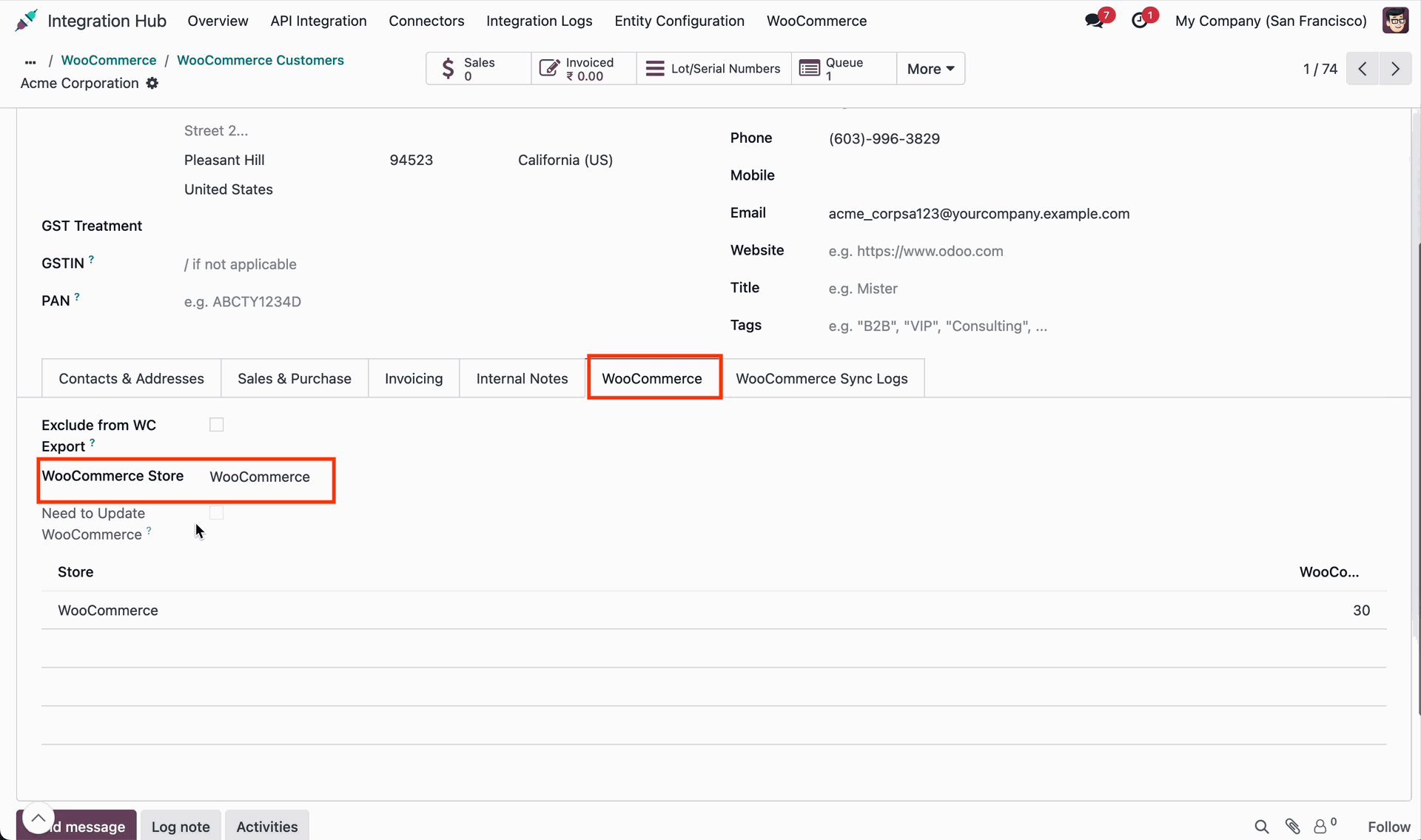Switch to Internal Notes tab

click(522, 378)
